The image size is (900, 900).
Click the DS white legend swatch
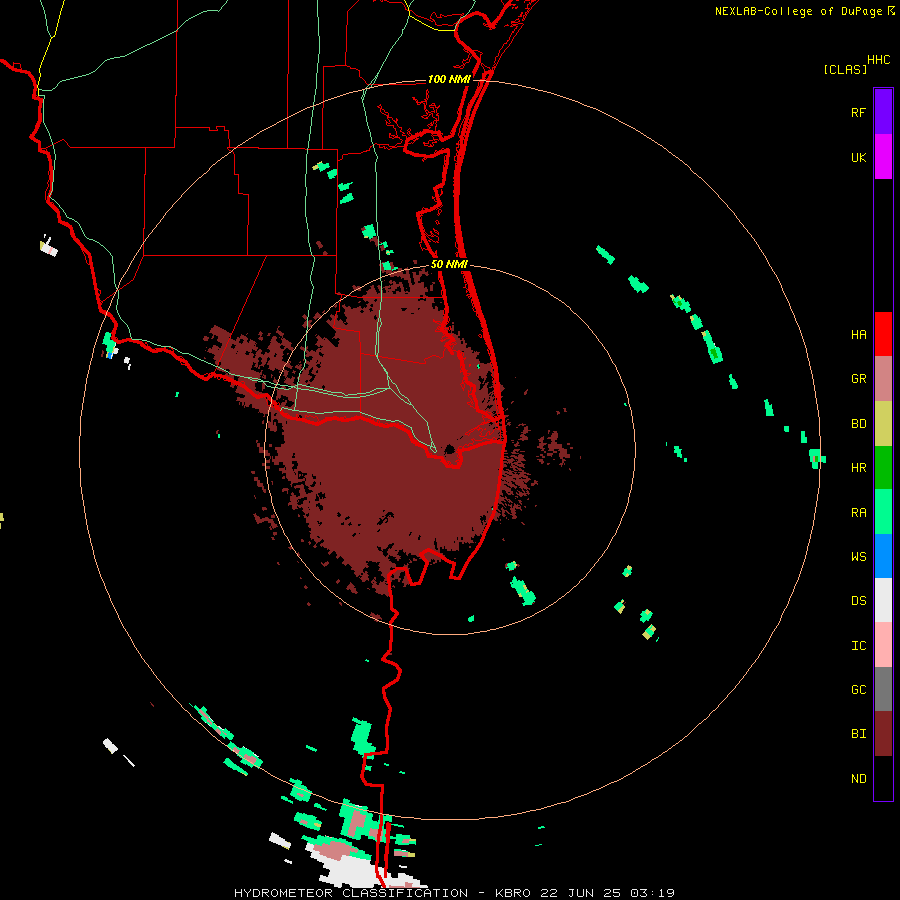tap(883, 600)
